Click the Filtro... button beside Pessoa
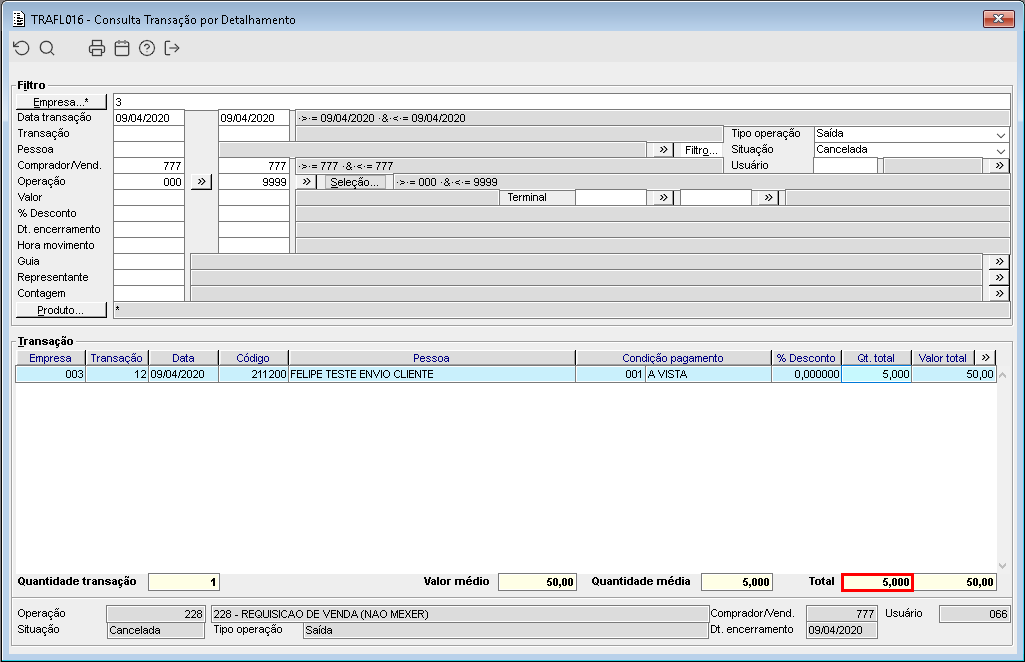Screen dimensions: 1025x662 [x=701, y=150]
